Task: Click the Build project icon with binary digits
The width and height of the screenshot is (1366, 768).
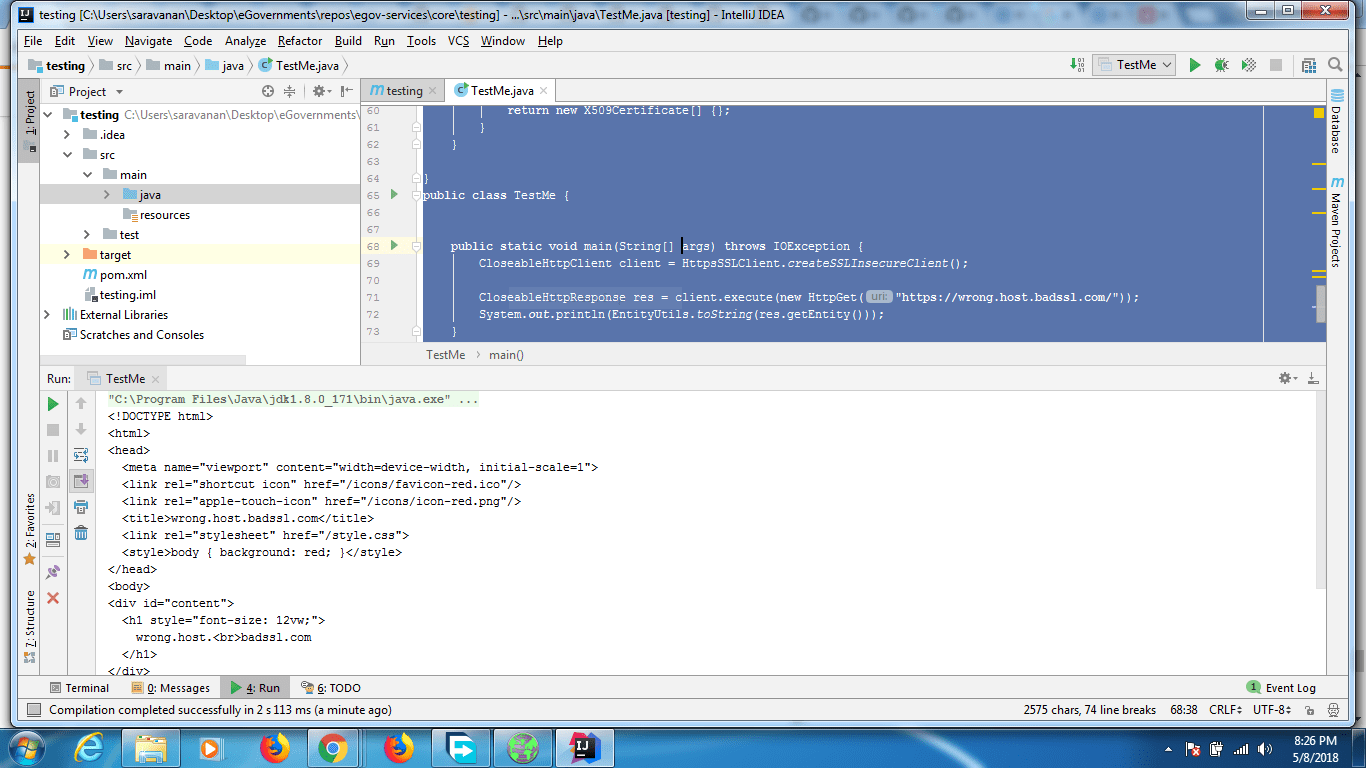Action: point(1077,65)
